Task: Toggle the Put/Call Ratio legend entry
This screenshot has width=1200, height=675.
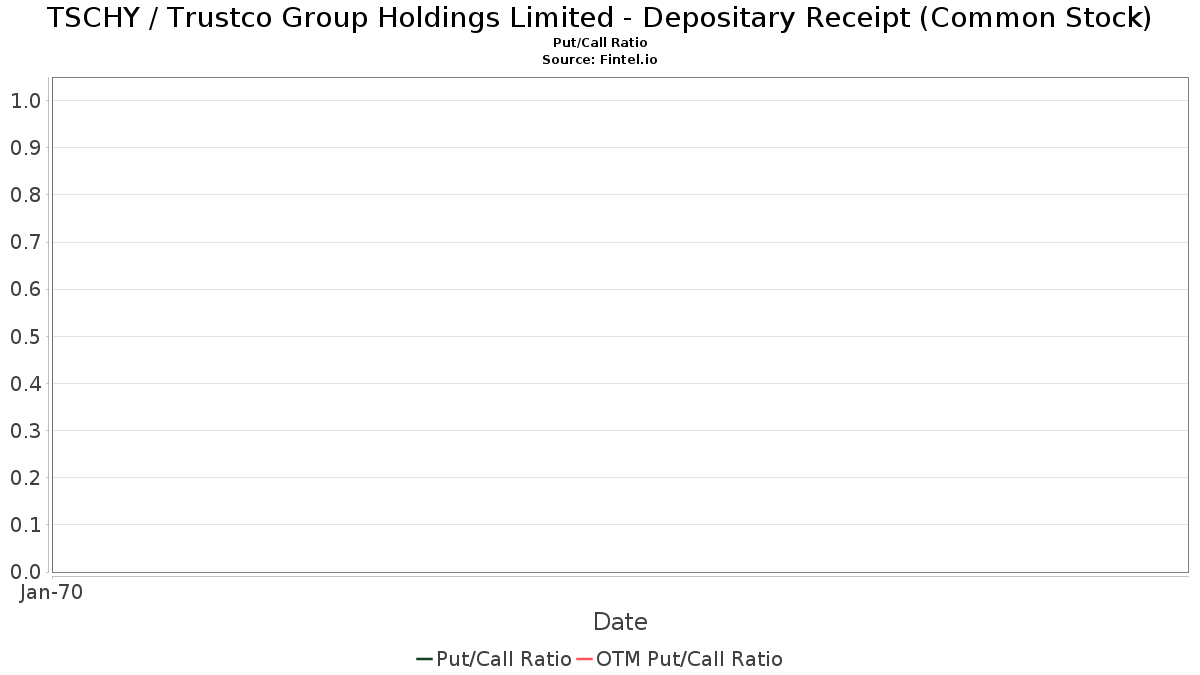Action: click(x=504, y=659)
